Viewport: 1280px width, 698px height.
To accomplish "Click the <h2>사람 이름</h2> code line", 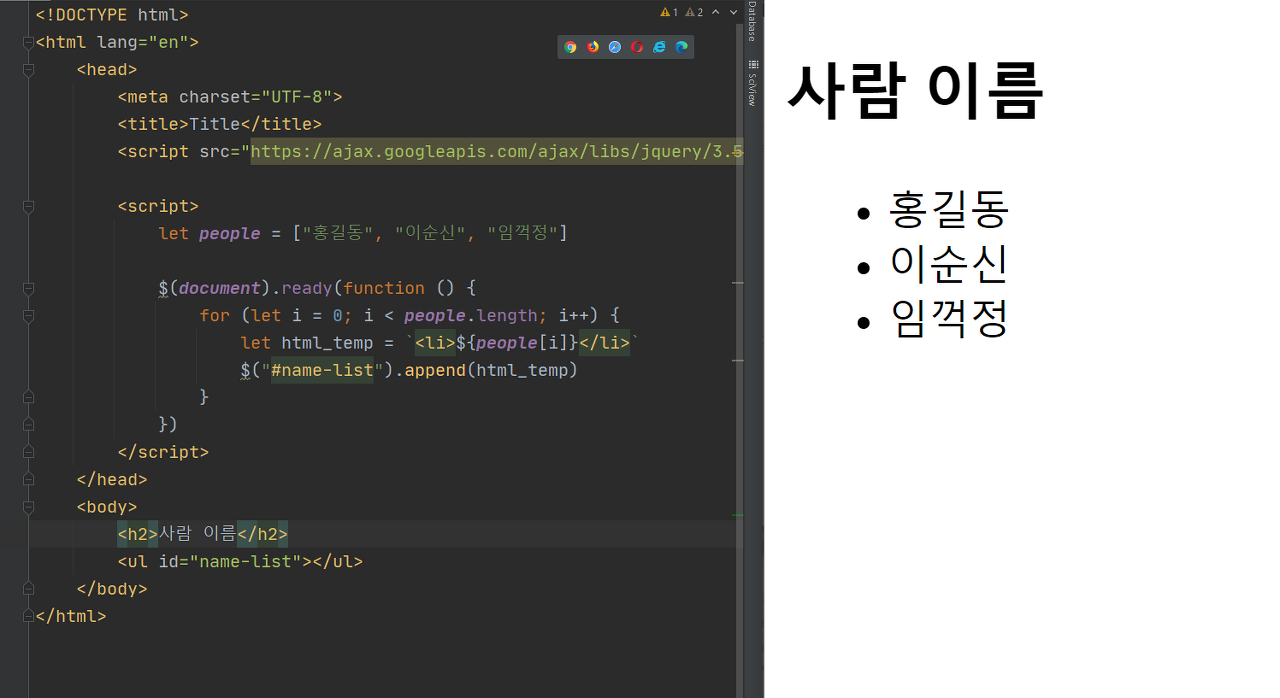I will pos(203,534).
